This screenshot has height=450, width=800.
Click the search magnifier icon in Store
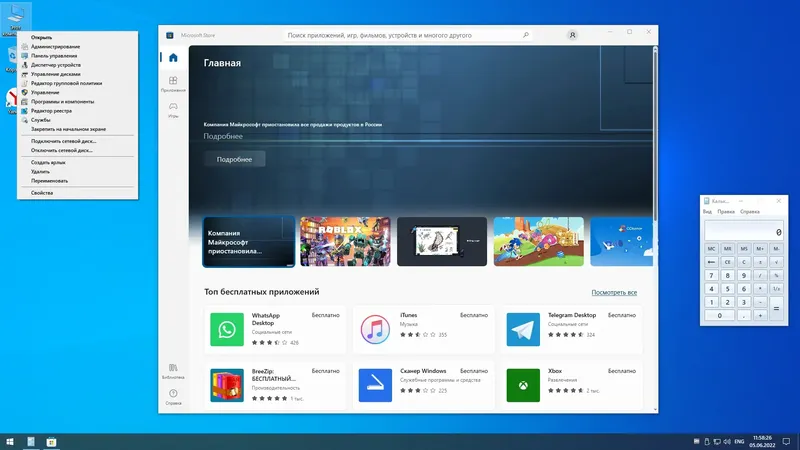tap(526, 35)
